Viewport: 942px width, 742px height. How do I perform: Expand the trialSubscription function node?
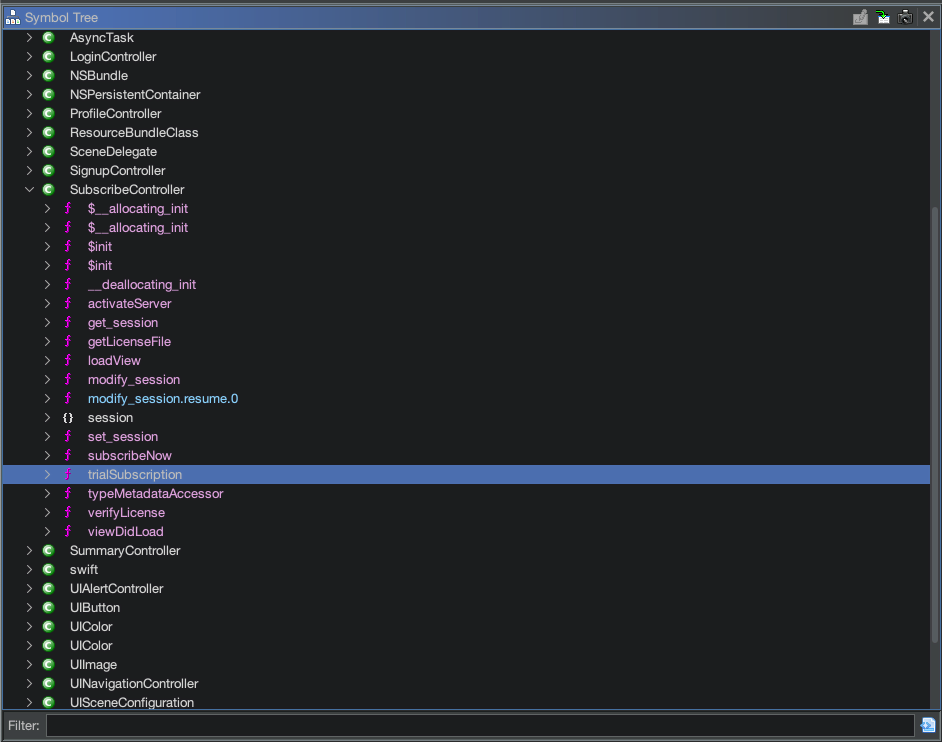[47, 475]
